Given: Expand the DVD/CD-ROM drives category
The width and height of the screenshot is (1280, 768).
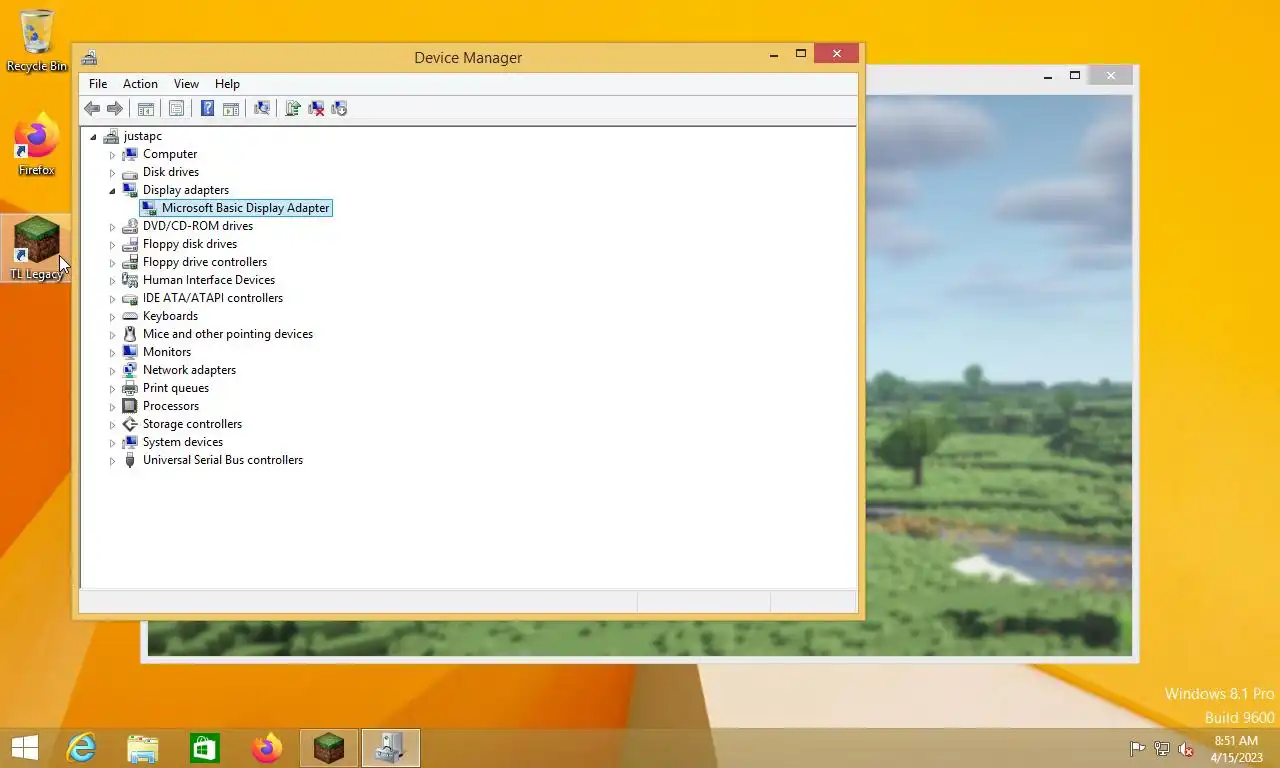Looking at the screenshot, I should pos(112,227).
